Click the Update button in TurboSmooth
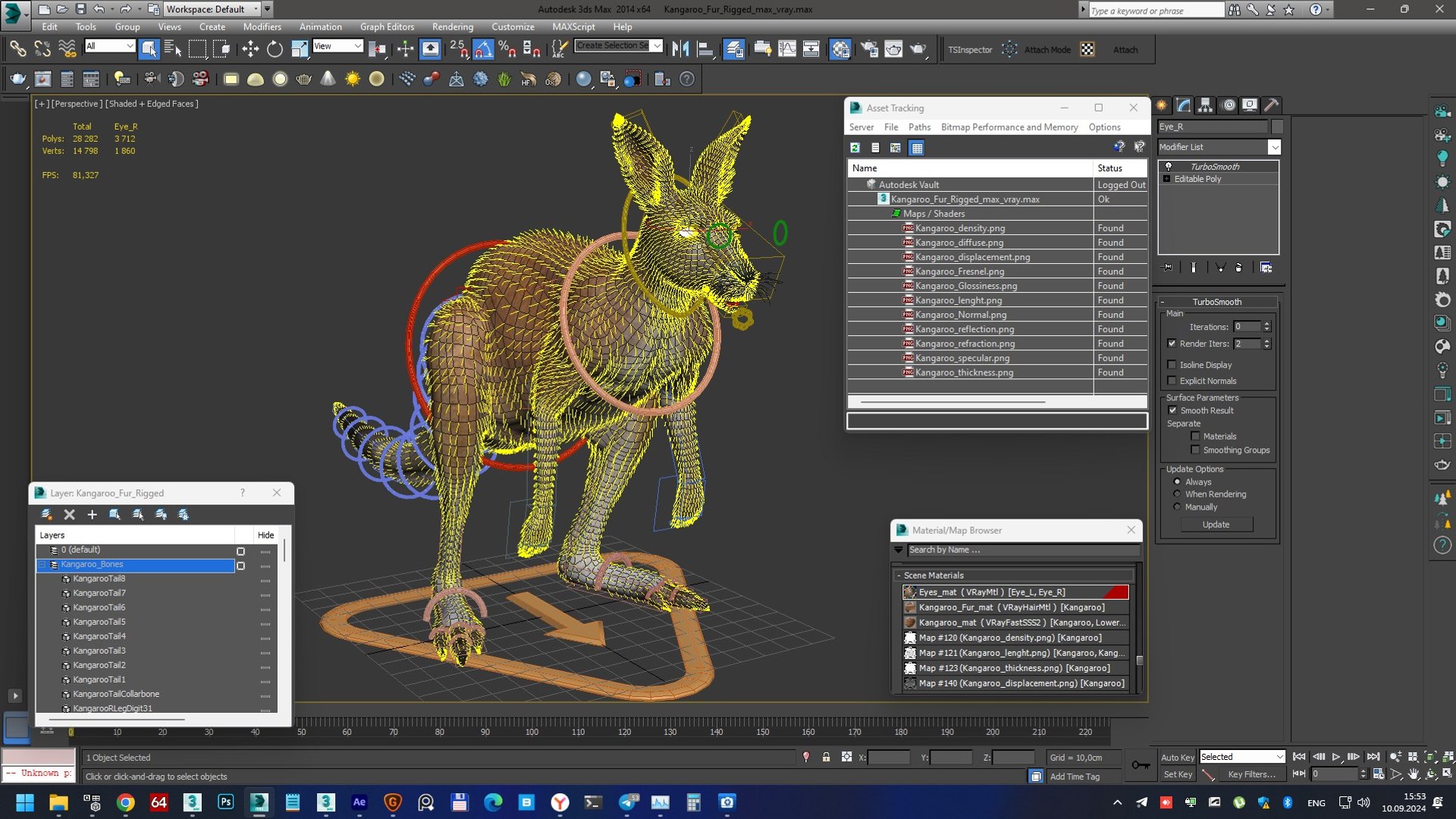This screenshot has width=1456, height=819. click(x=1216, y=525)
